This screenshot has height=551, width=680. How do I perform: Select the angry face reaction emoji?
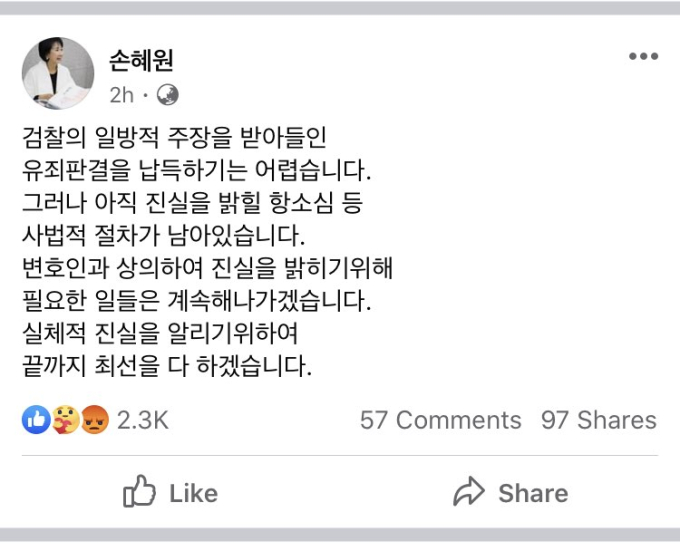point(95,420)
